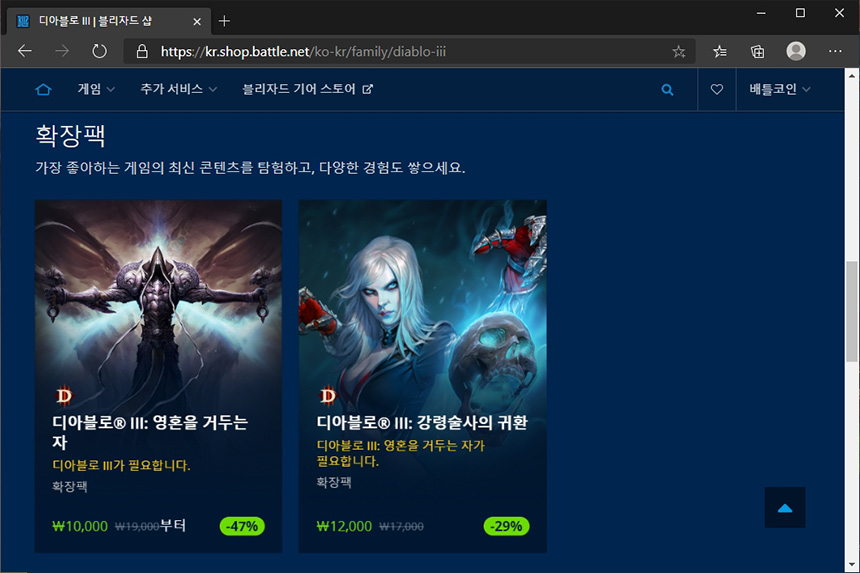Screen dimensions: 860x573
Task: Reload the page with refresh icon
Action: click(x=99, y=52)
